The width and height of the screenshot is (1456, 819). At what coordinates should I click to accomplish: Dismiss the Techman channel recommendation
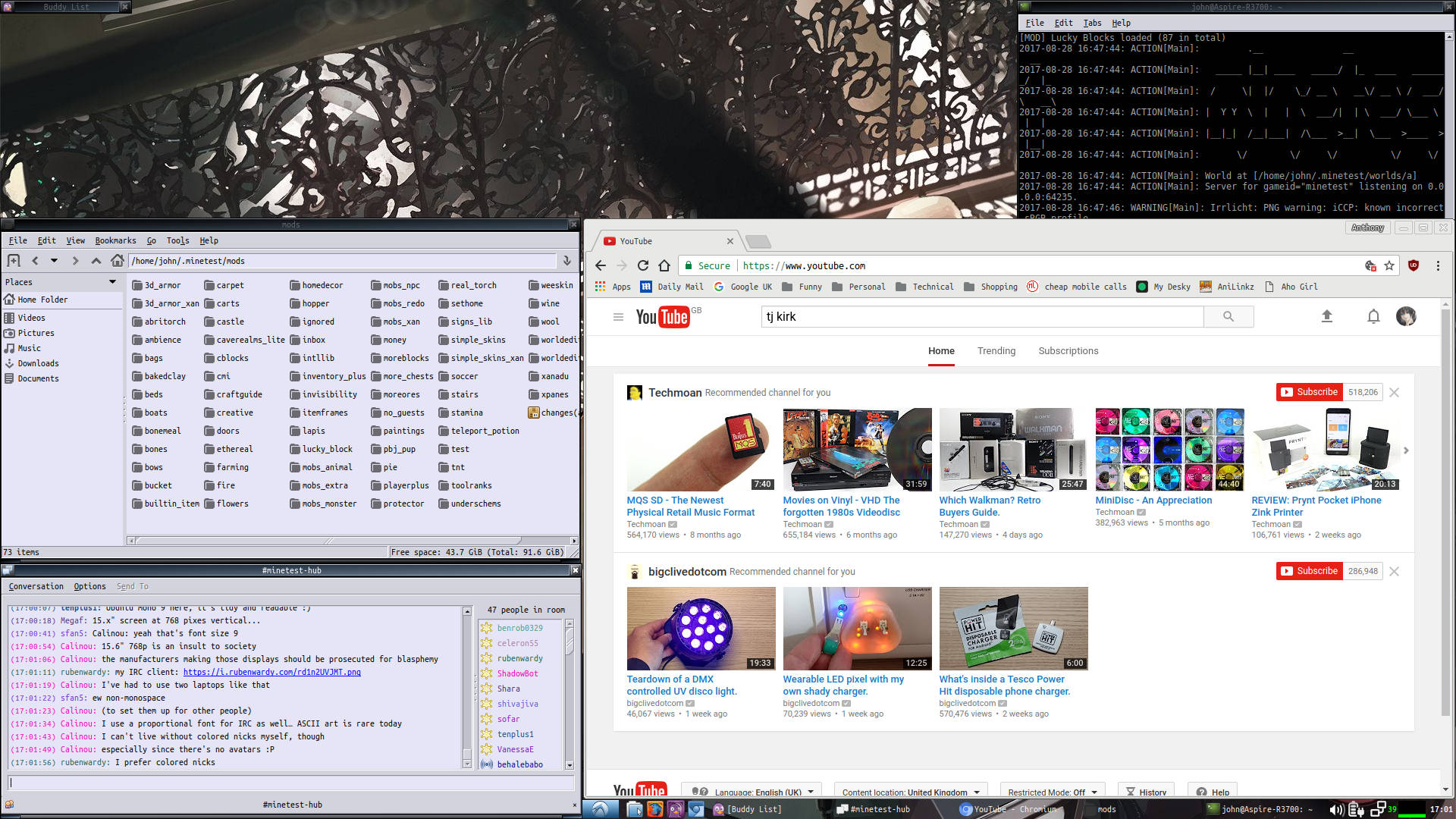(1394, 392)
